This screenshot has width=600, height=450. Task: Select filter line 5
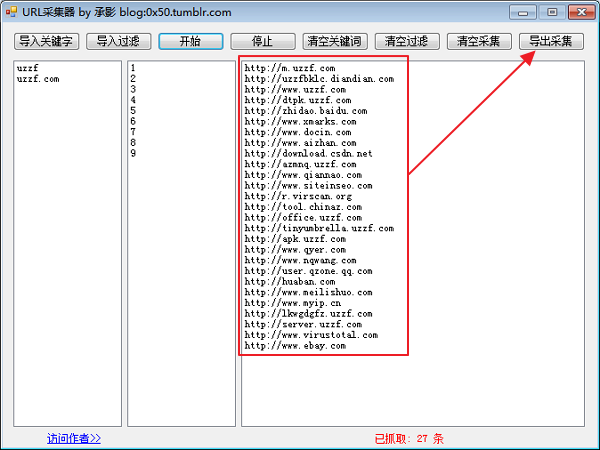[133, 111]
